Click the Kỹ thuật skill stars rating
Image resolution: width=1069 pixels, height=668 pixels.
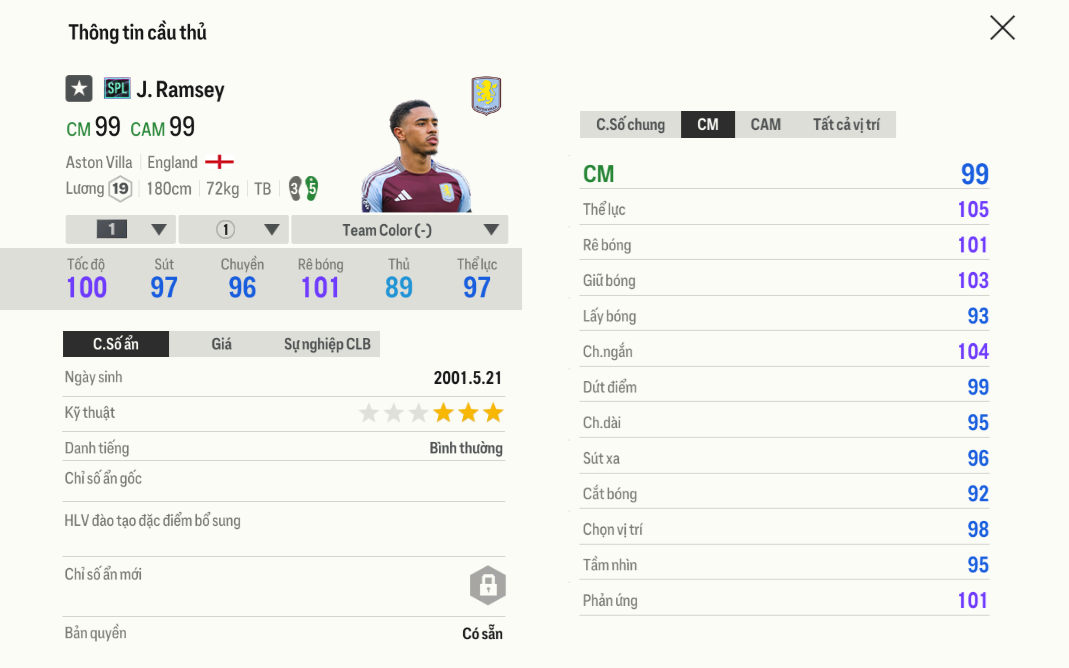click(x=431, y=413)
